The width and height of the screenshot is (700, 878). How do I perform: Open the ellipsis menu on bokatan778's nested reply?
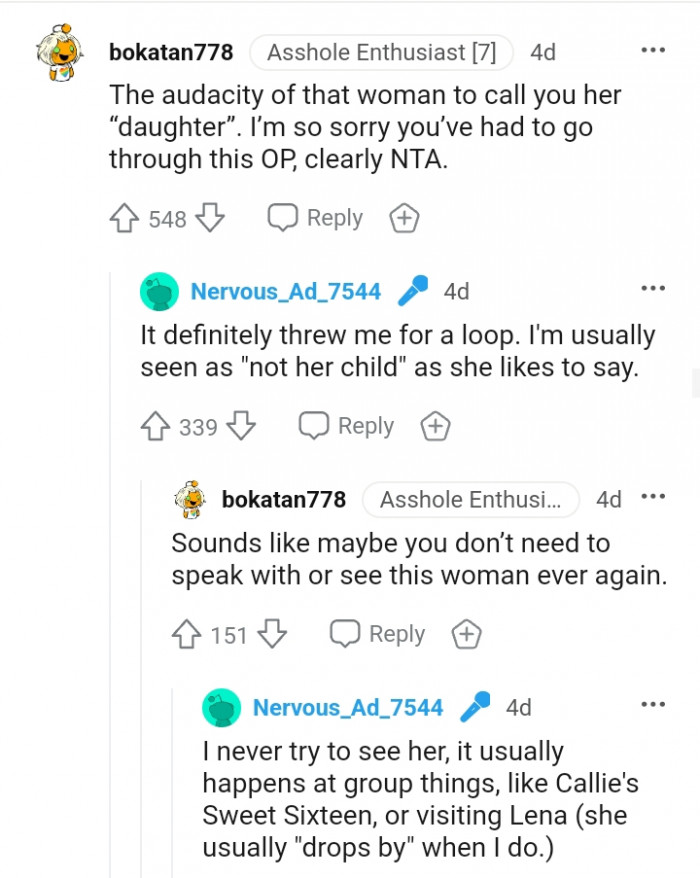653,497
